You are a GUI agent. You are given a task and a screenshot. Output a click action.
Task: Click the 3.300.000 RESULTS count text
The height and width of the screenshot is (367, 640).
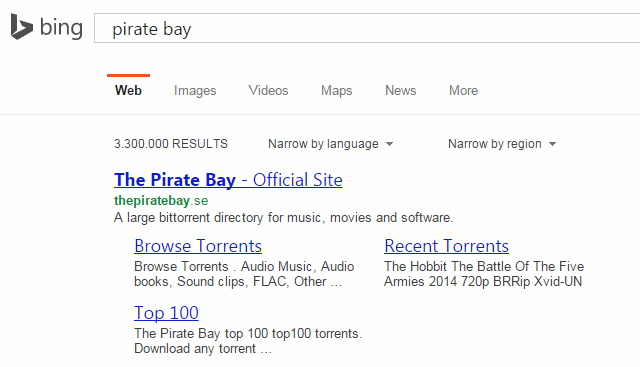tap(171, 144)
